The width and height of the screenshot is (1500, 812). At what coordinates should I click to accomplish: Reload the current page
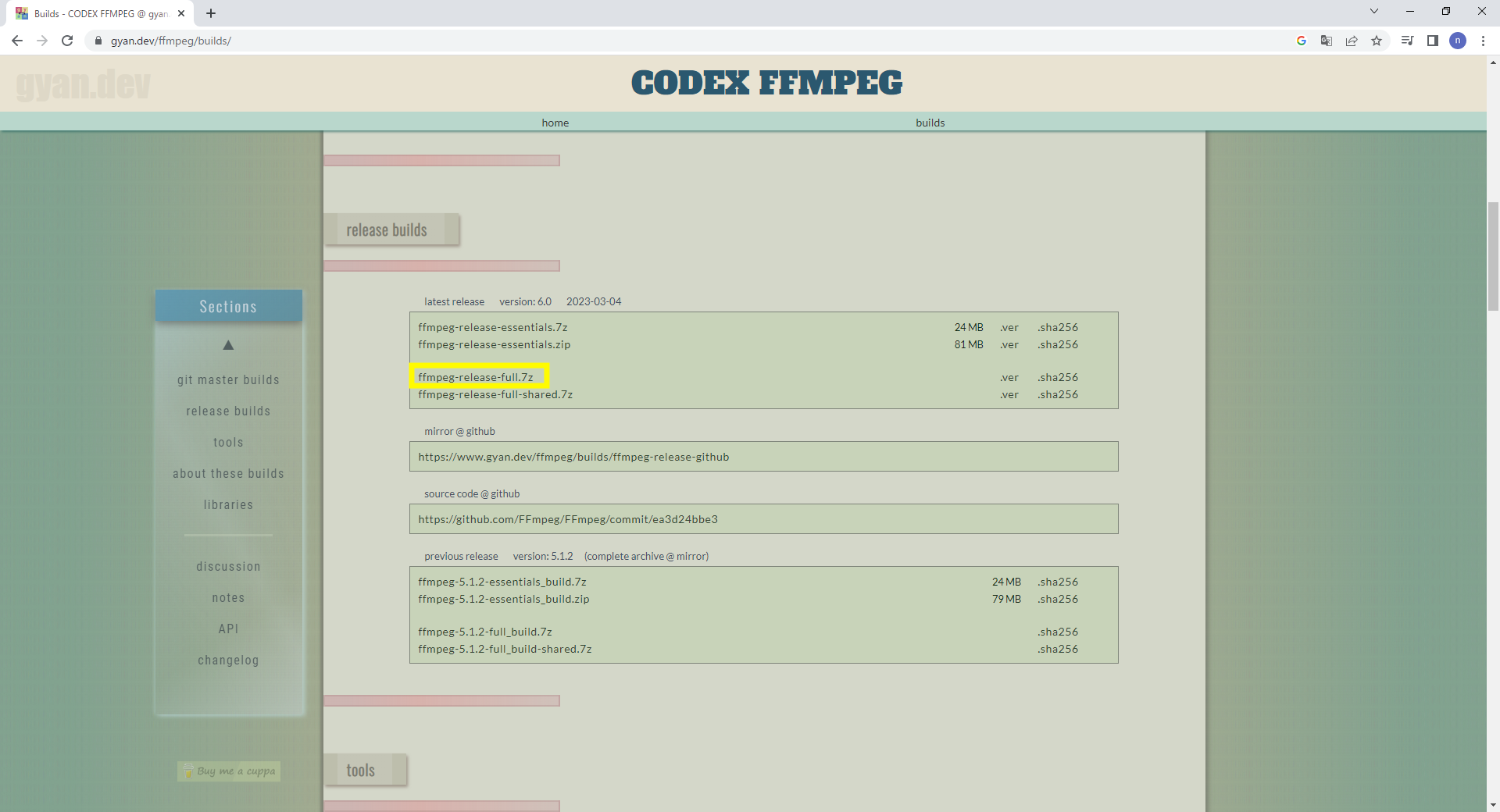[67, 41]
